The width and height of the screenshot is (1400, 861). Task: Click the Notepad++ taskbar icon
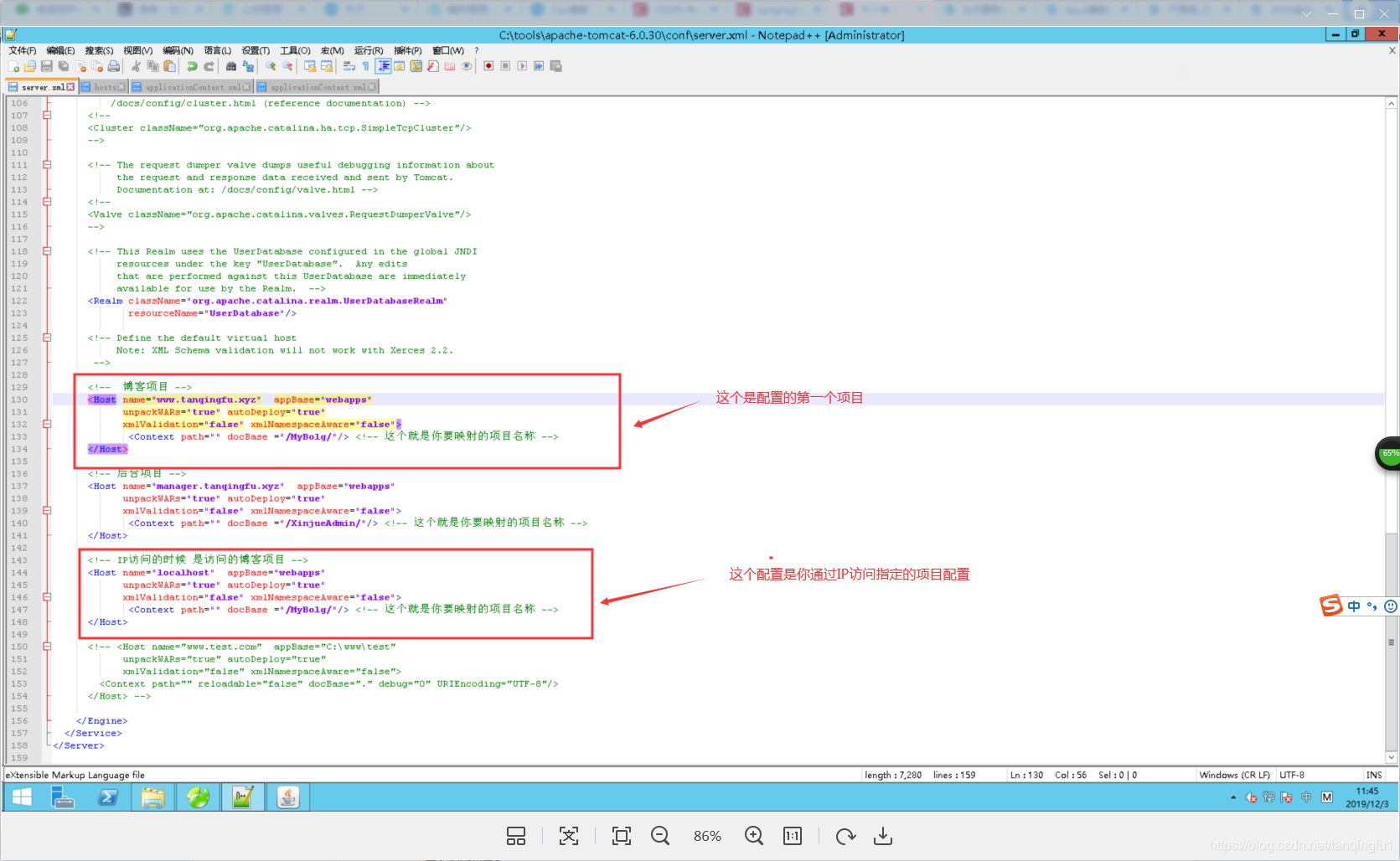coord(243,797)
